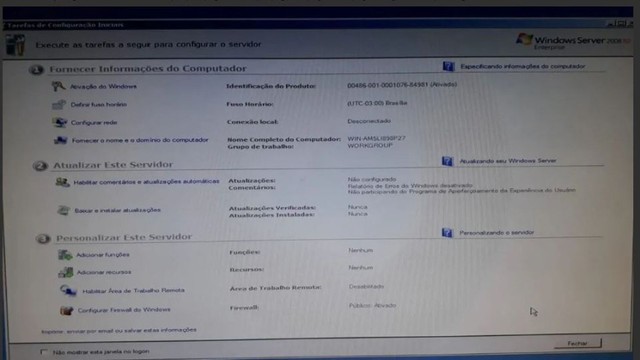Click the Adicionar recursos icon
640x360 pixels.
coord(65,272)
